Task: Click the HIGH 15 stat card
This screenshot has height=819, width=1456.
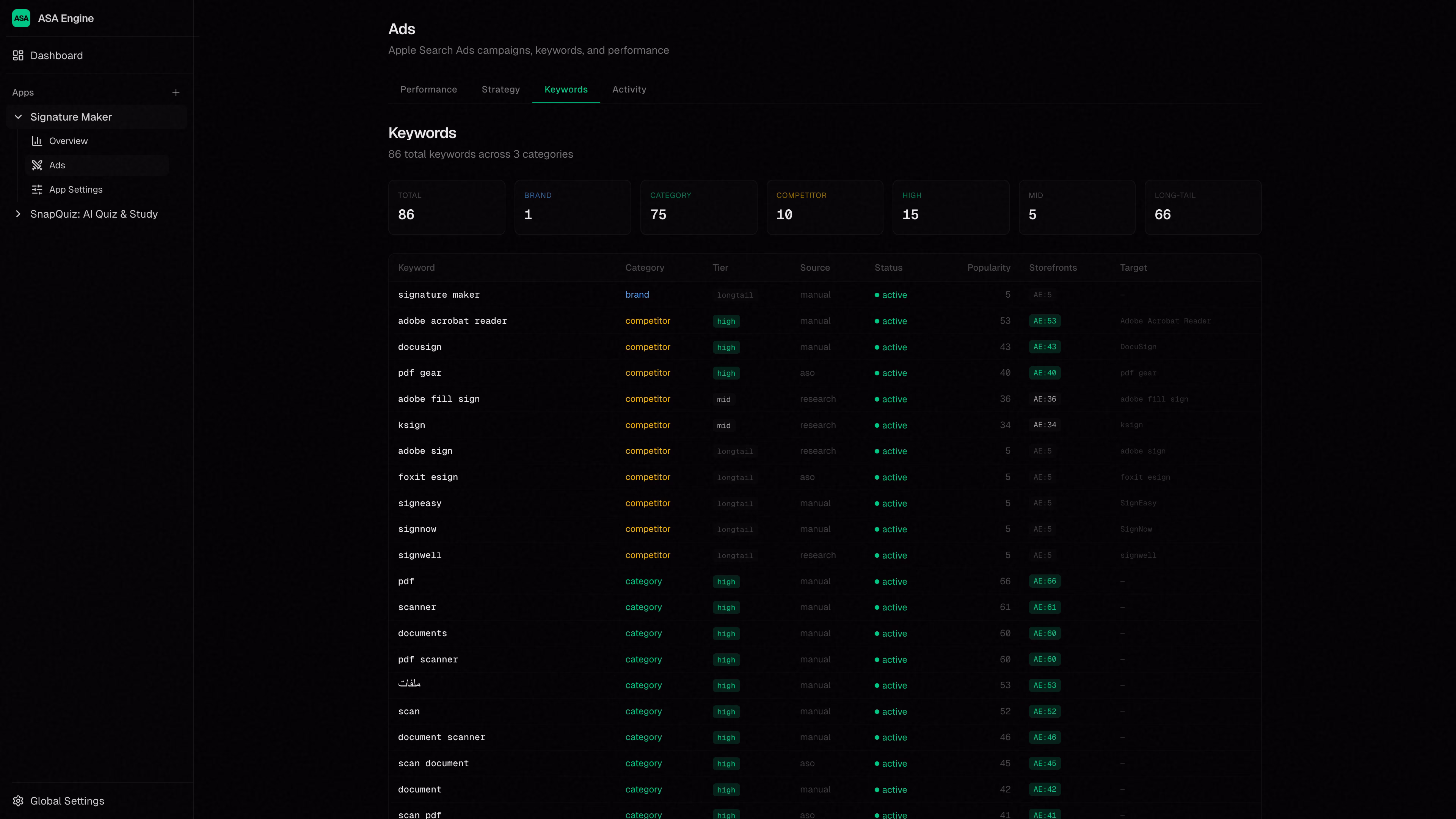Action: pyautogui.click(x=951, y=207)
